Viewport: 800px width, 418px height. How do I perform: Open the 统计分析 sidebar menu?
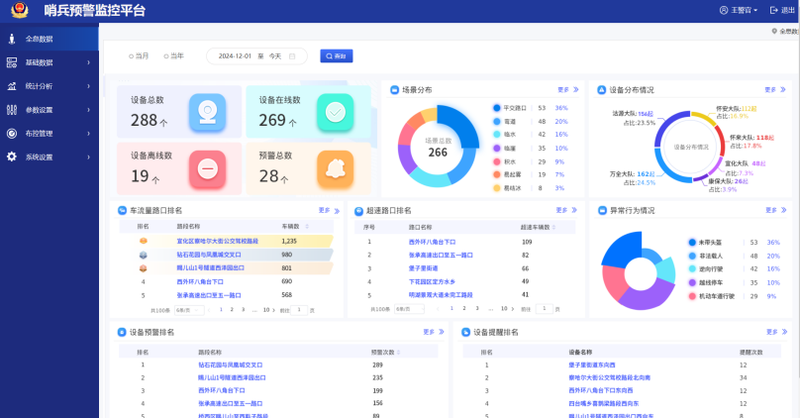pos(49,86)
